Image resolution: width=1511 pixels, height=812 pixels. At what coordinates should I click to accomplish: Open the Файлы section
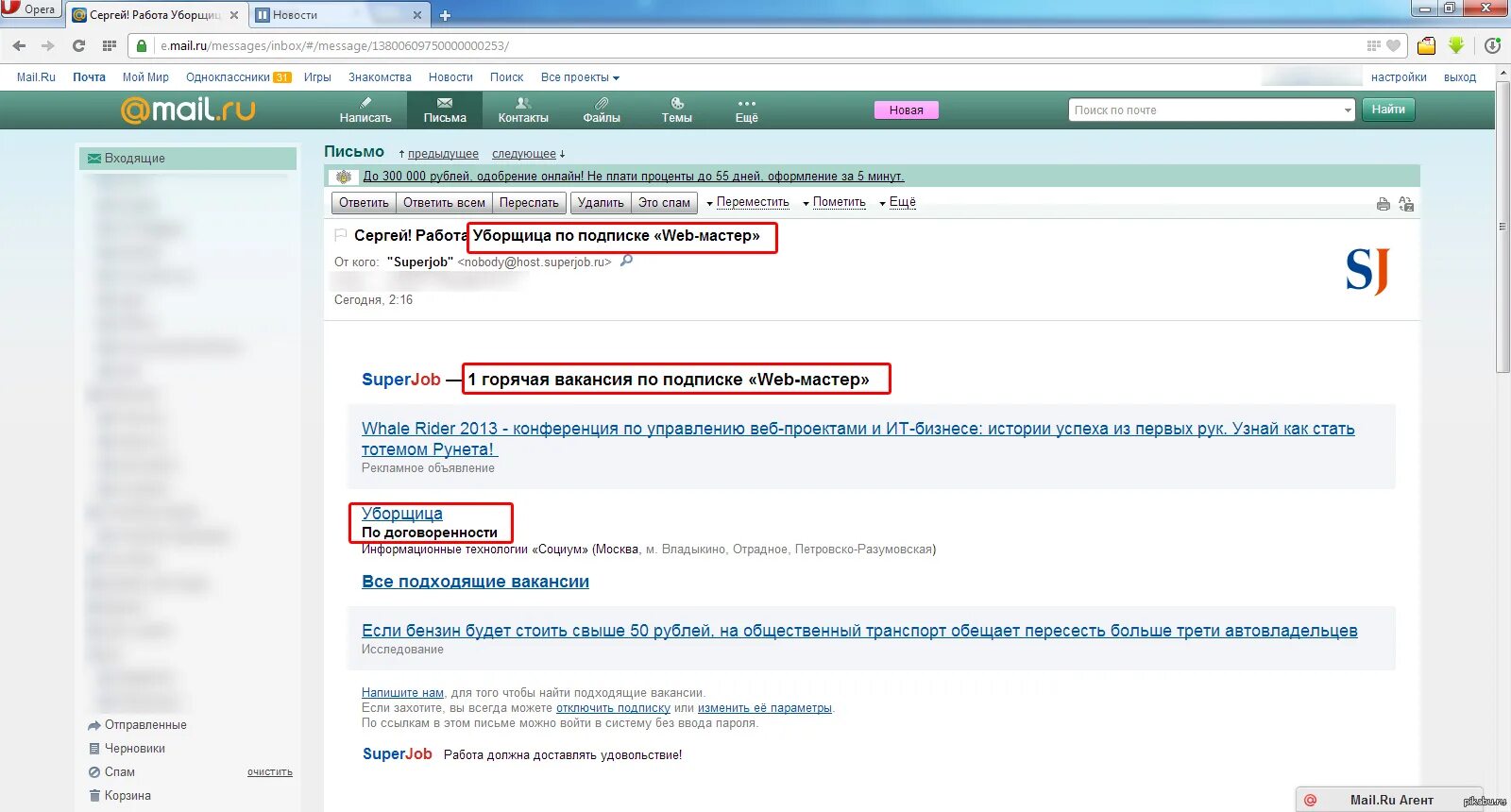coord(602,110)
